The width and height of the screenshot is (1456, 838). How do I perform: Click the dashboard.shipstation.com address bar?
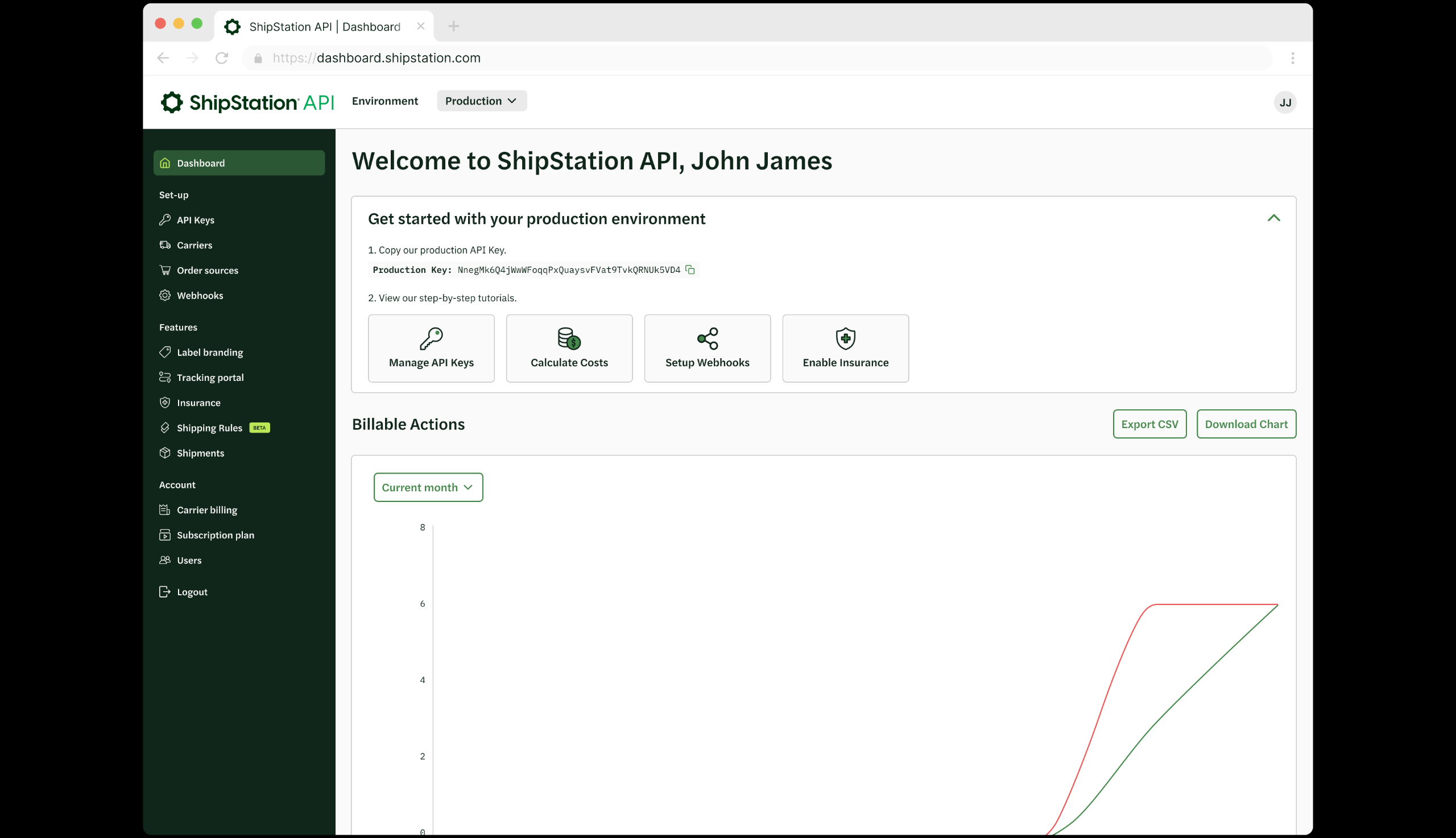pos(757,58)
